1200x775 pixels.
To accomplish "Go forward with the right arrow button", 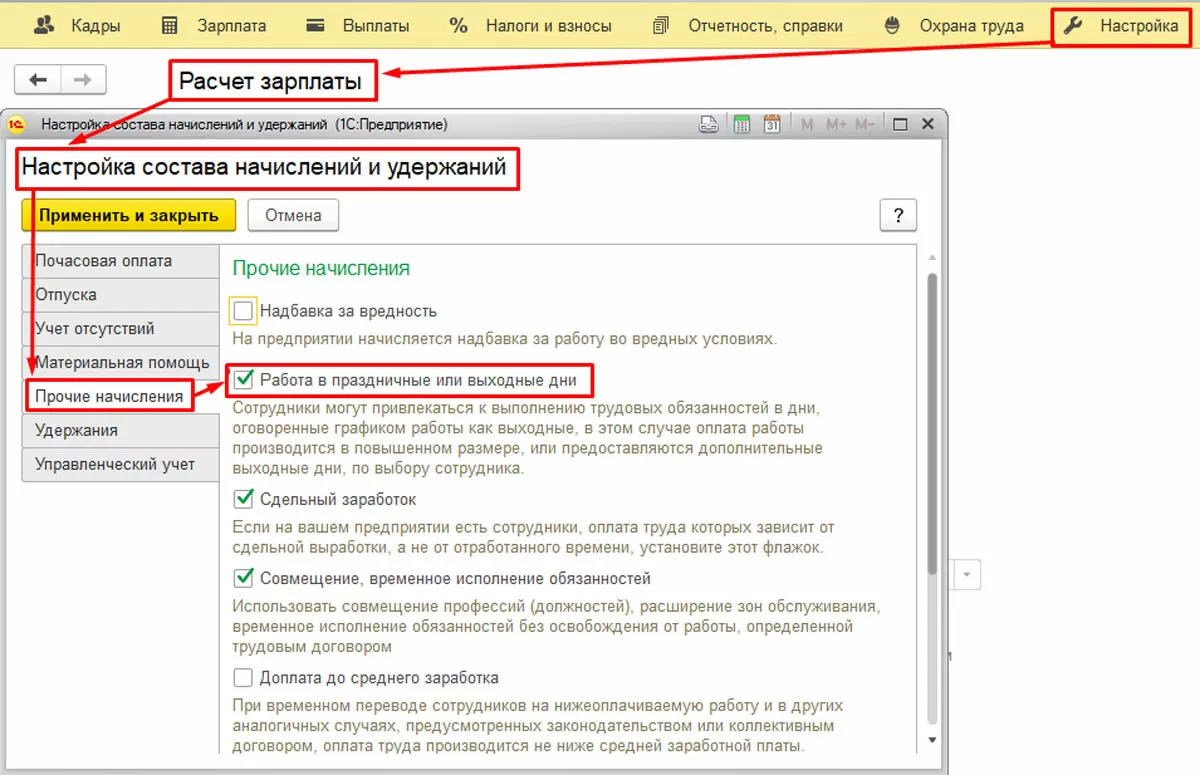I will coord(84,80).
